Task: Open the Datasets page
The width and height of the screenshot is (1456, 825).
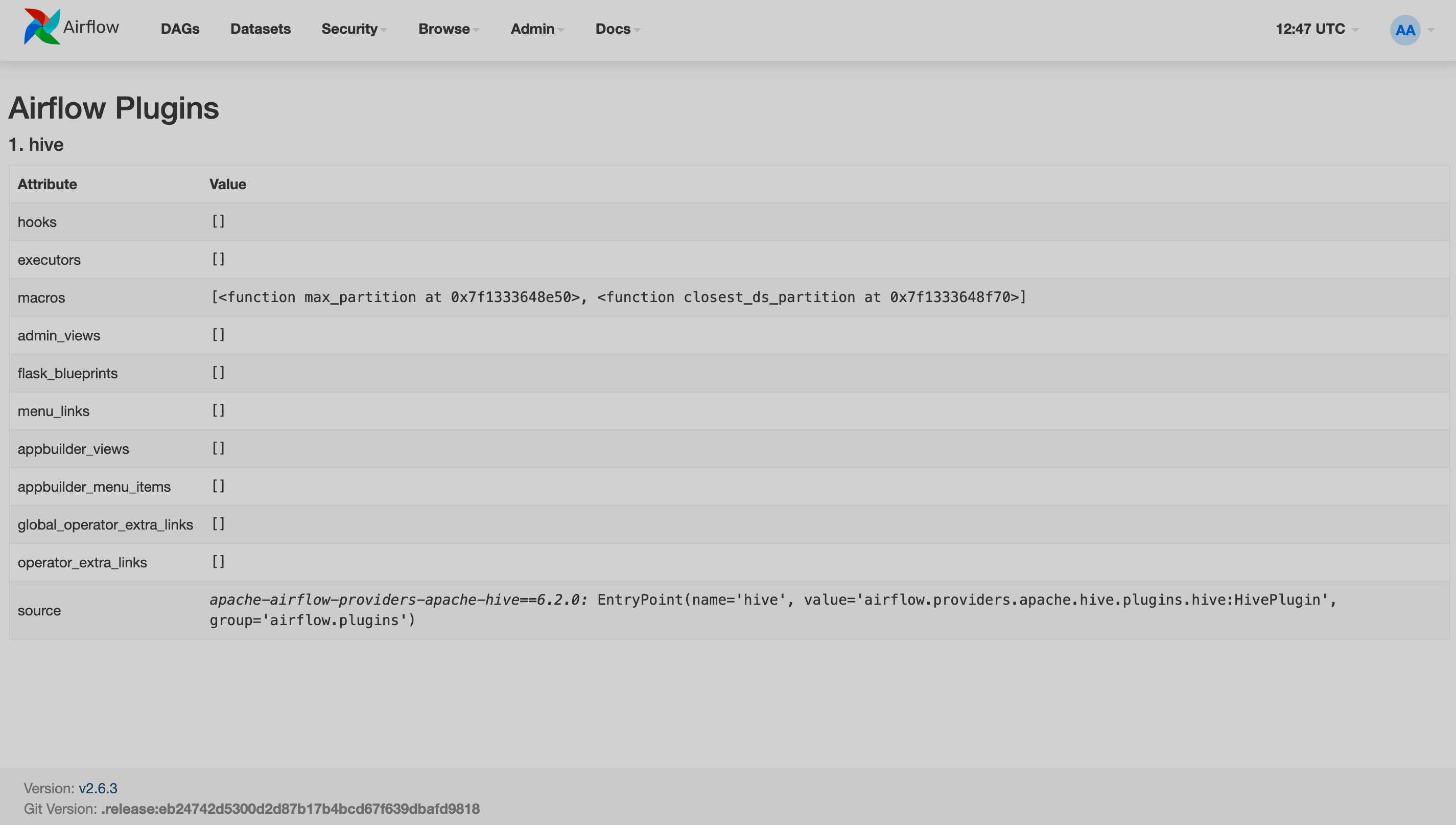Action: [260, 29]
